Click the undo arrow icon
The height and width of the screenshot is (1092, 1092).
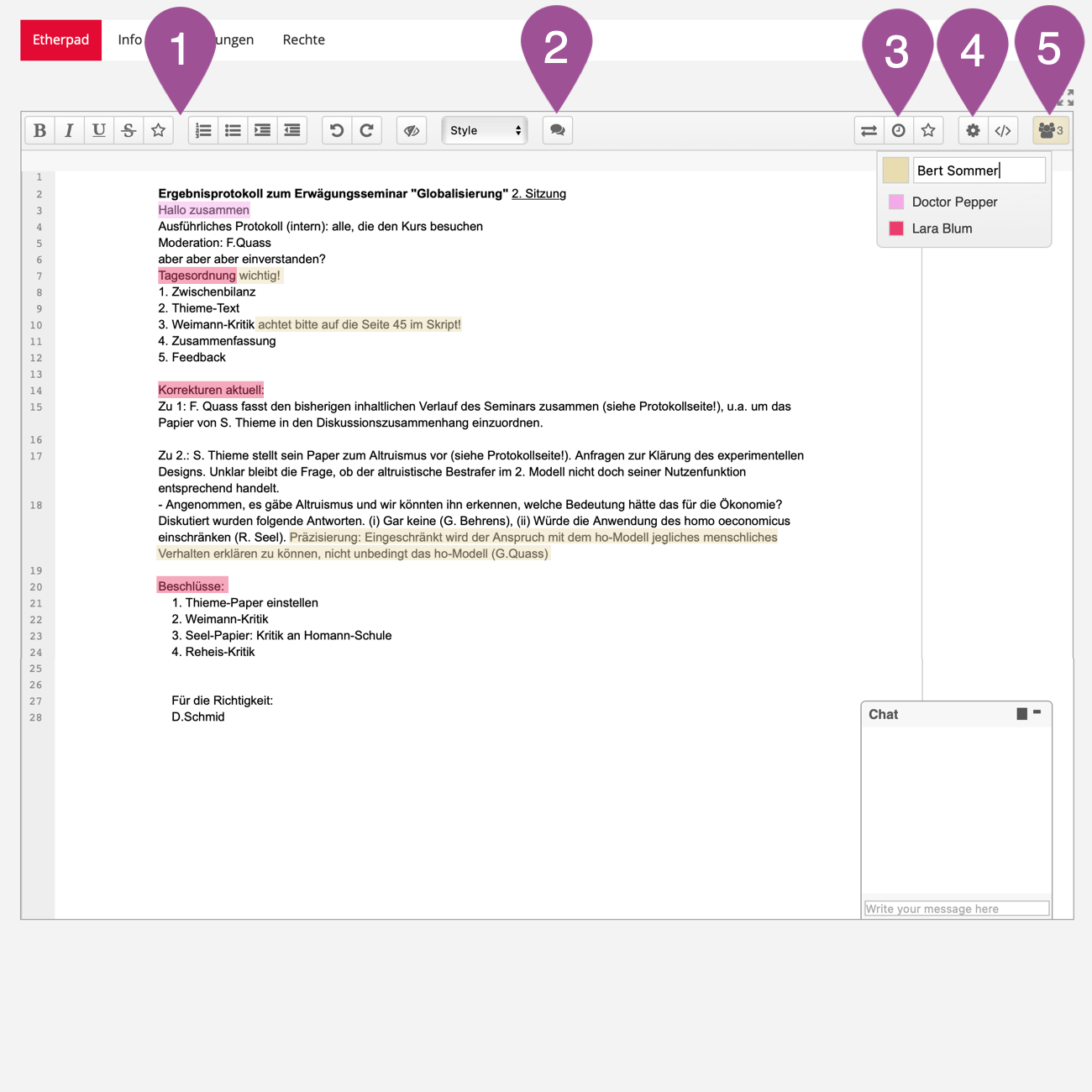tap(337, 130)
